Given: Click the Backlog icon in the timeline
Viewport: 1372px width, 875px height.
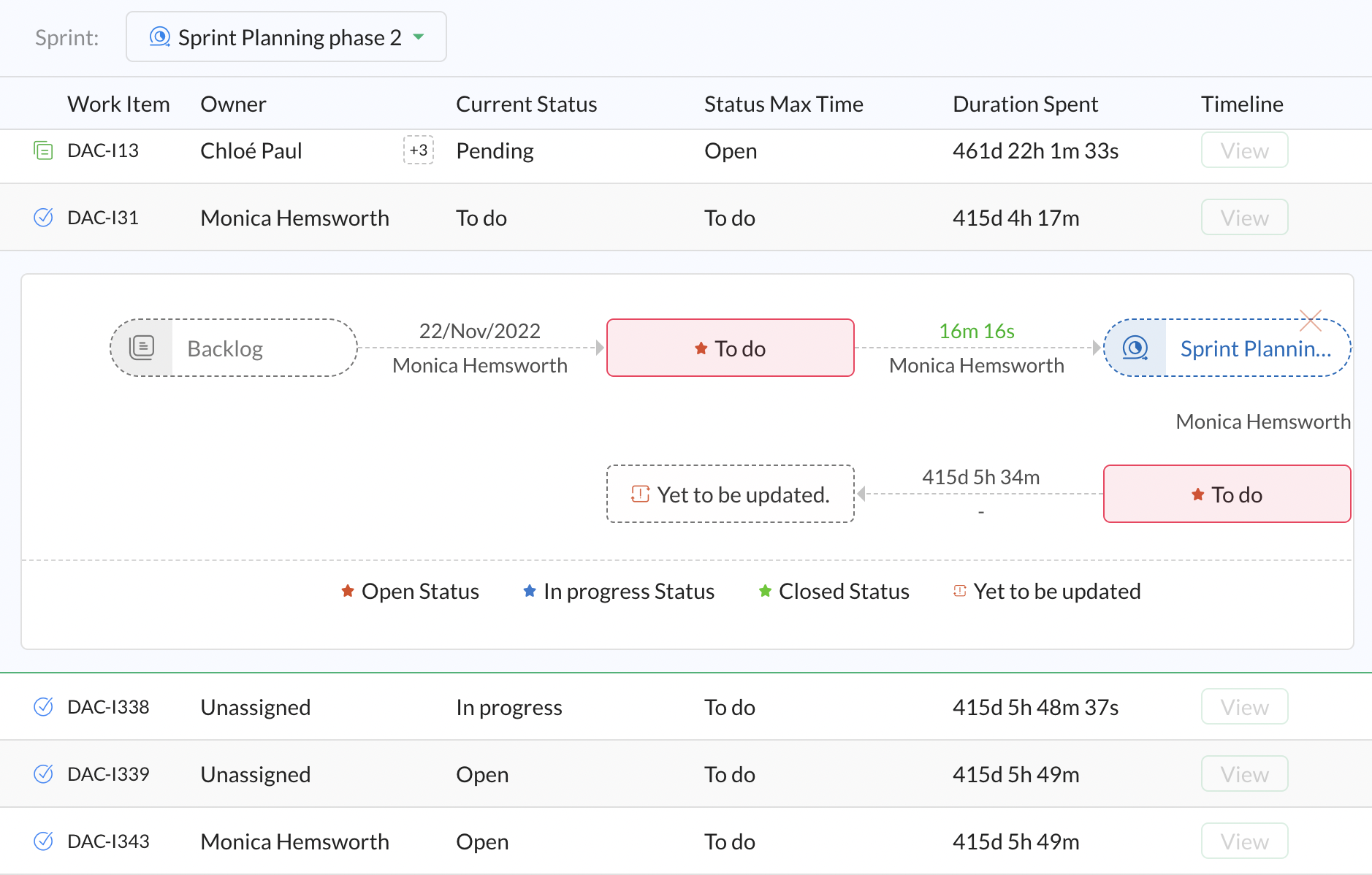Looking at the screenshot, I should point(142,348).
